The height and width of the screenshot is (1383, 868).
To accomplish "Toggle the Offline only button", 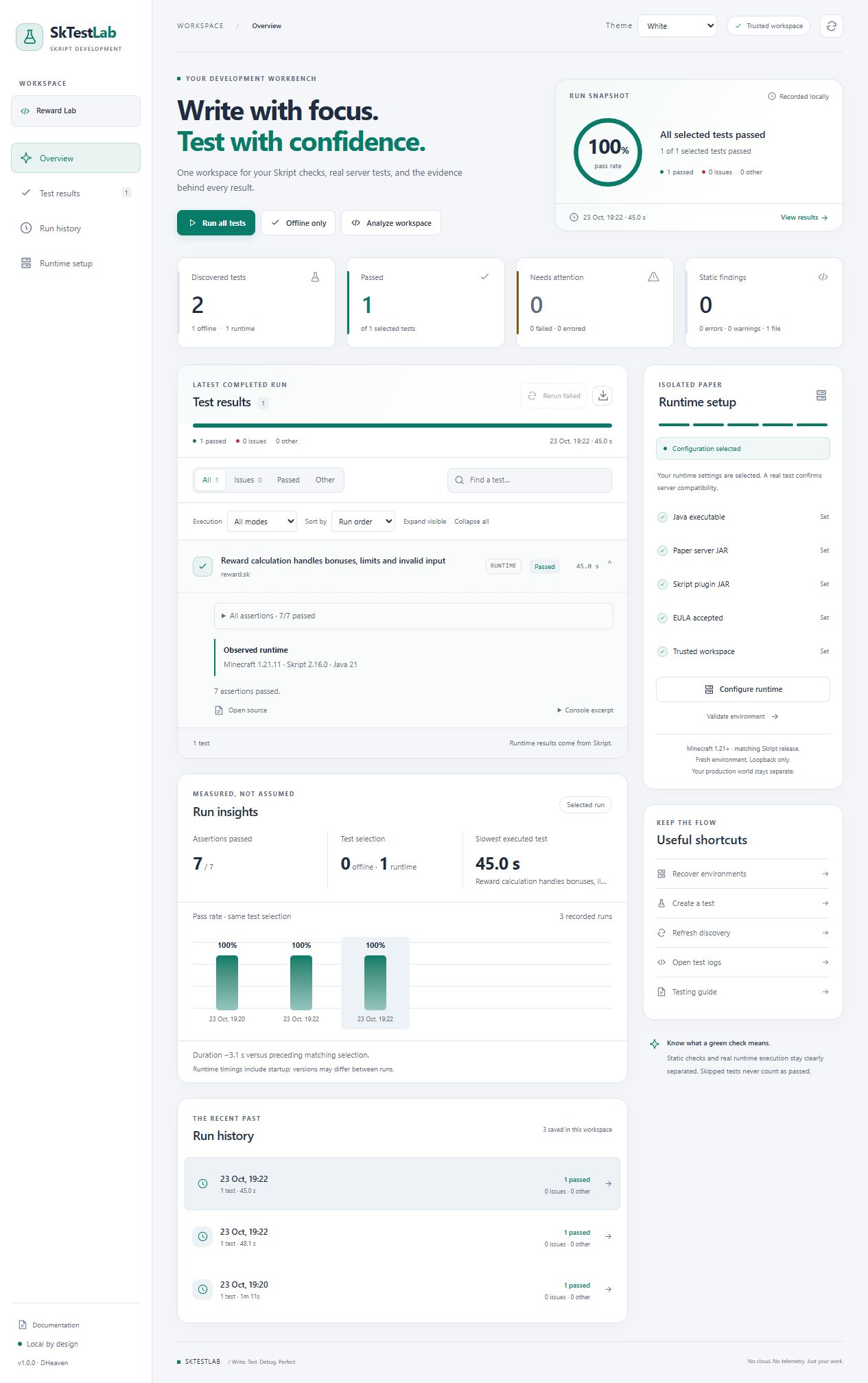I will [x=298, y=223].
